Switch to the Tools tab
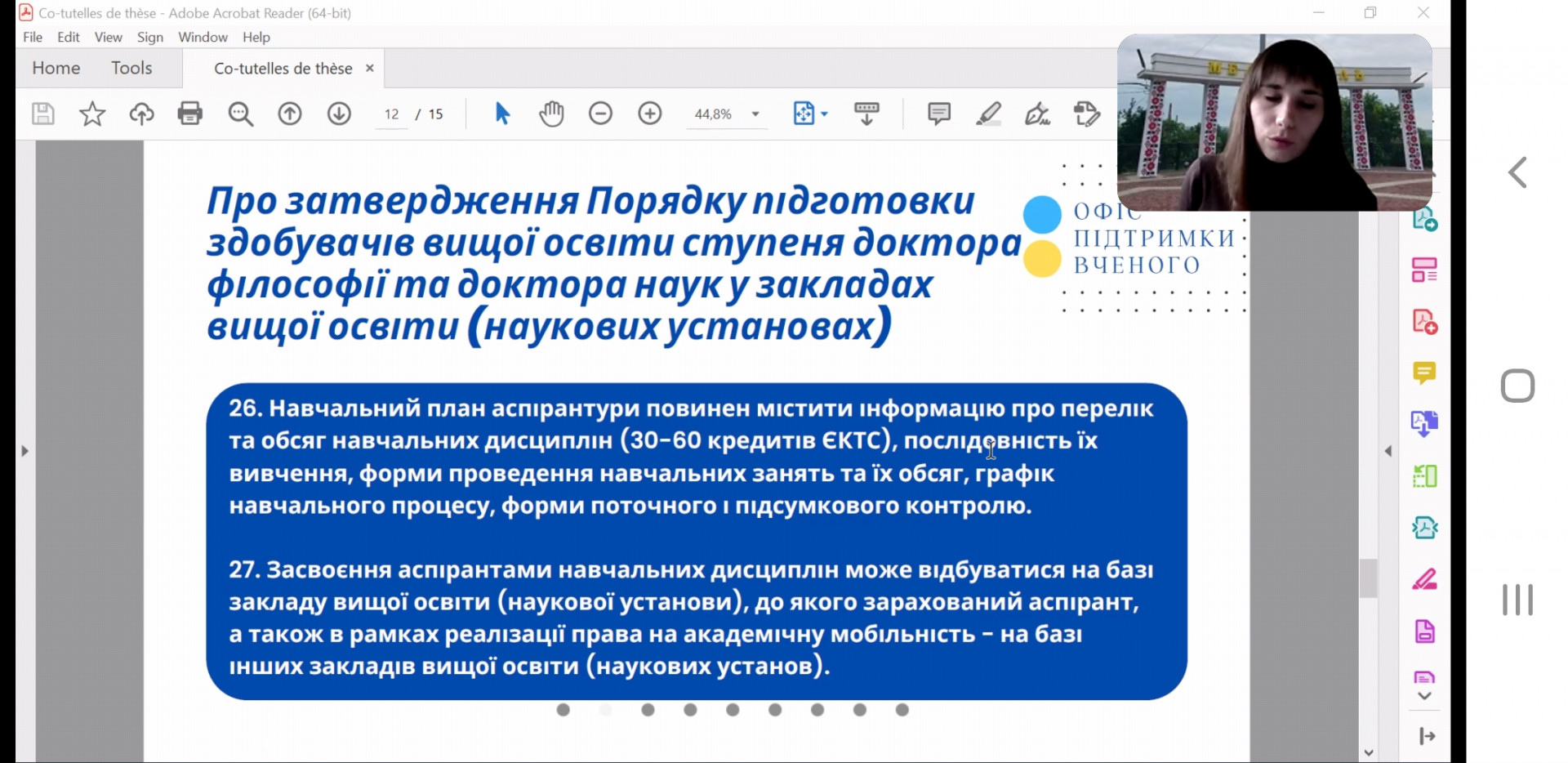 [x=131, y=69]
